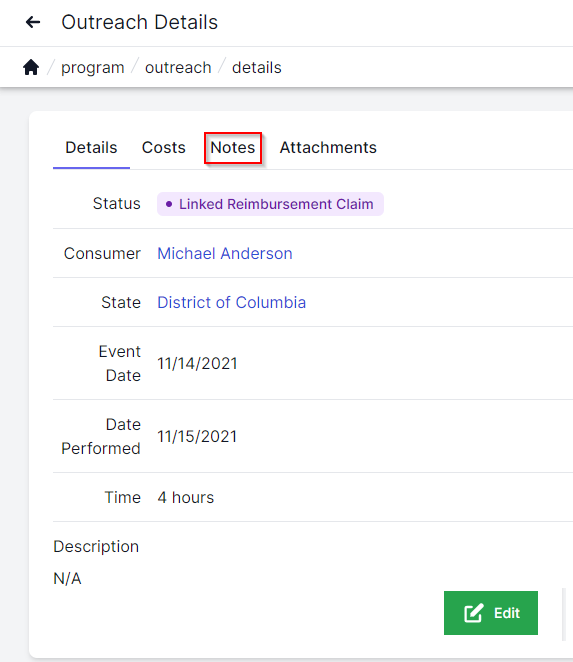Click the Description label

coord(96,546)
